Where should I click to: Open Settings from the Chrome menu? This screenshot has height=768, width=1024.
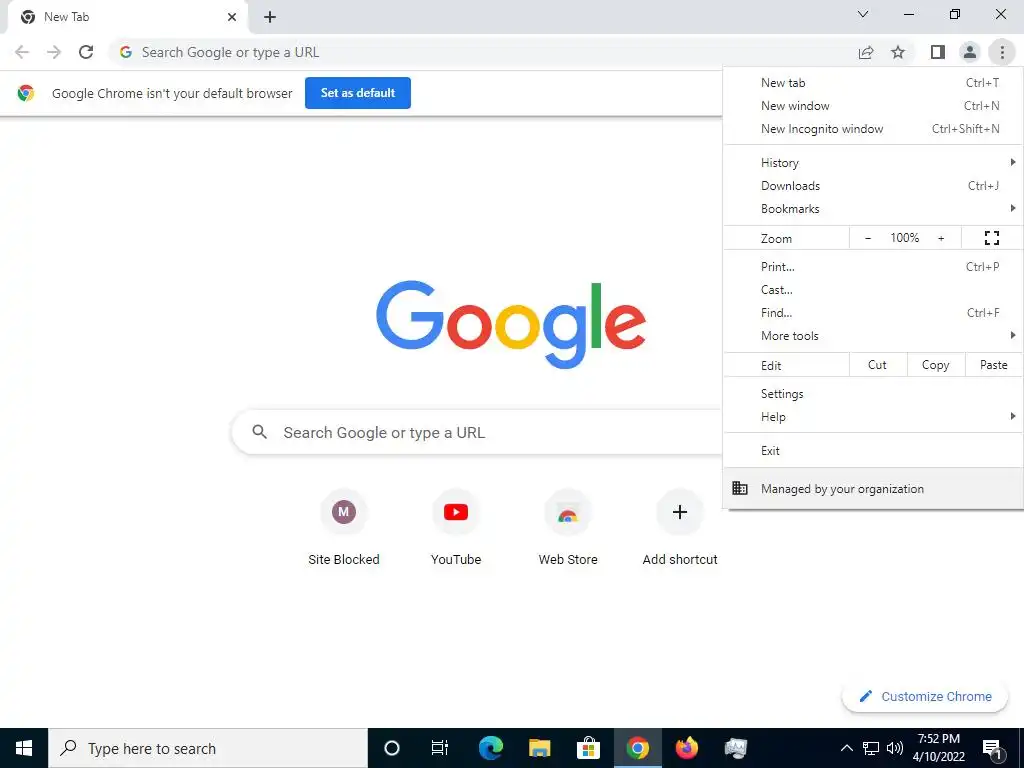tap(874, 394)
